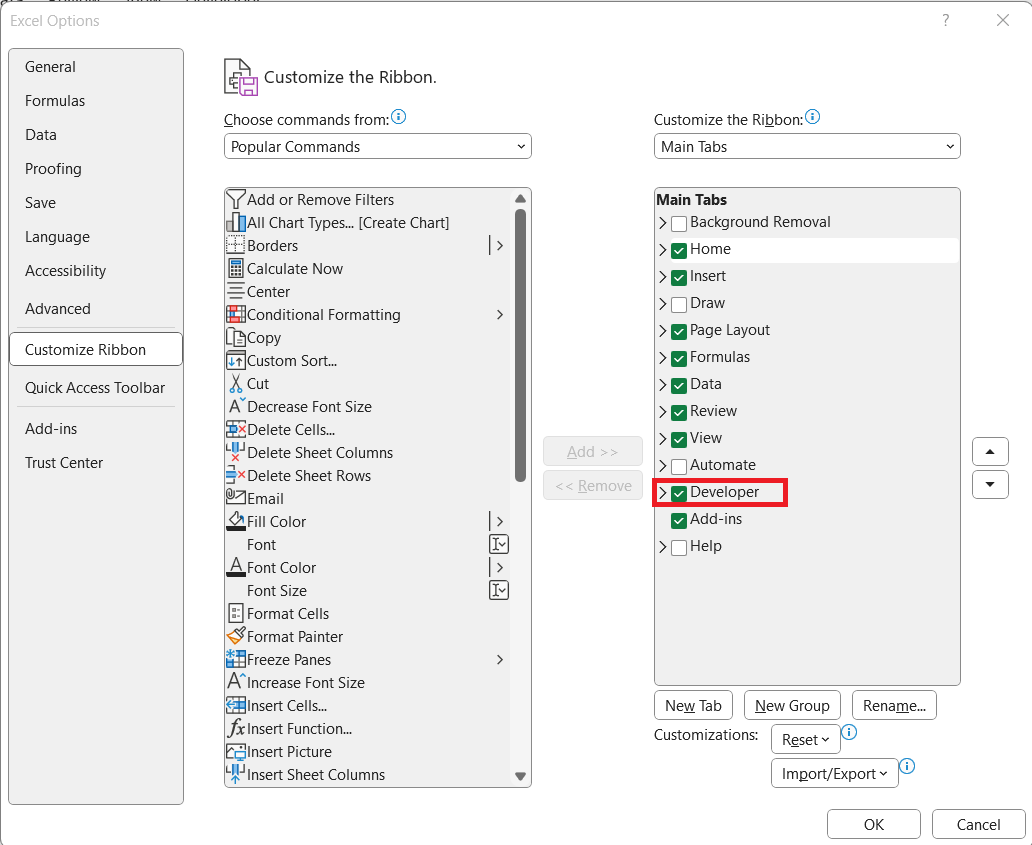This screenshot has width=1032, height=845.
Task: Open the Main Tabs dropdown
Action: coord(807,146)
